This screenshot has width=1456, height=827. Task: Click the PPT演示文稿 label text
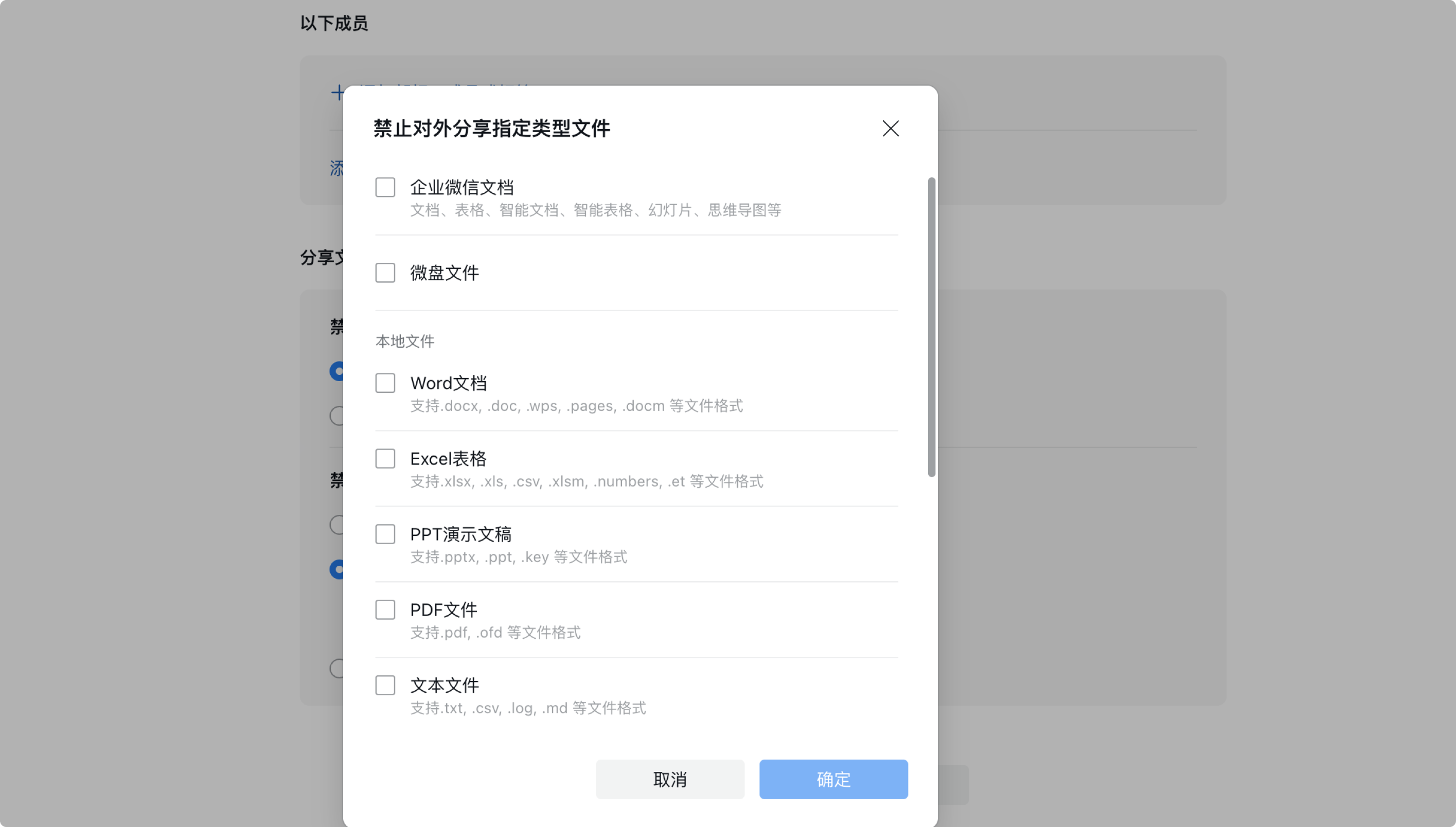pos(460,534)
